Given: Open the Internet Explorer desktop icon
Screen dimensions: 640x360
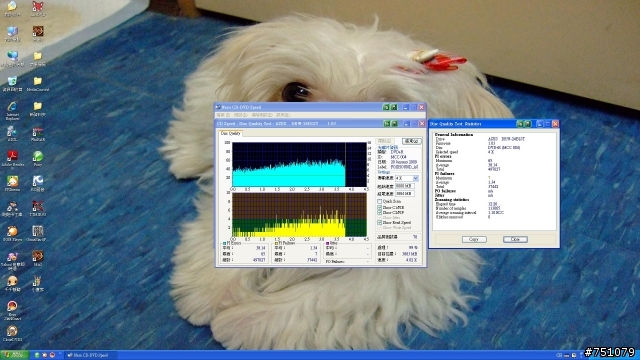Looking at the screenshot, I should 12,110.
